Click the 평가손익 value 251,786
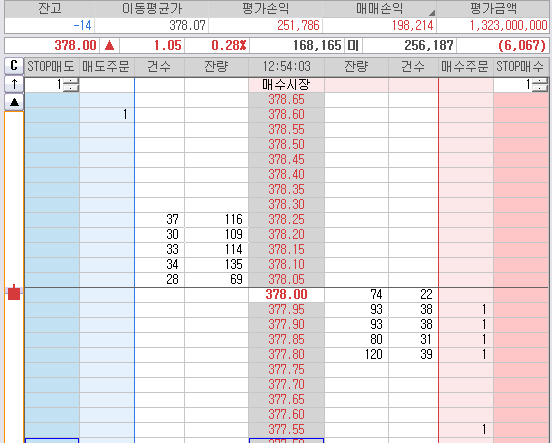This screenshot has height=443, width=552. (x=298, y=25)
